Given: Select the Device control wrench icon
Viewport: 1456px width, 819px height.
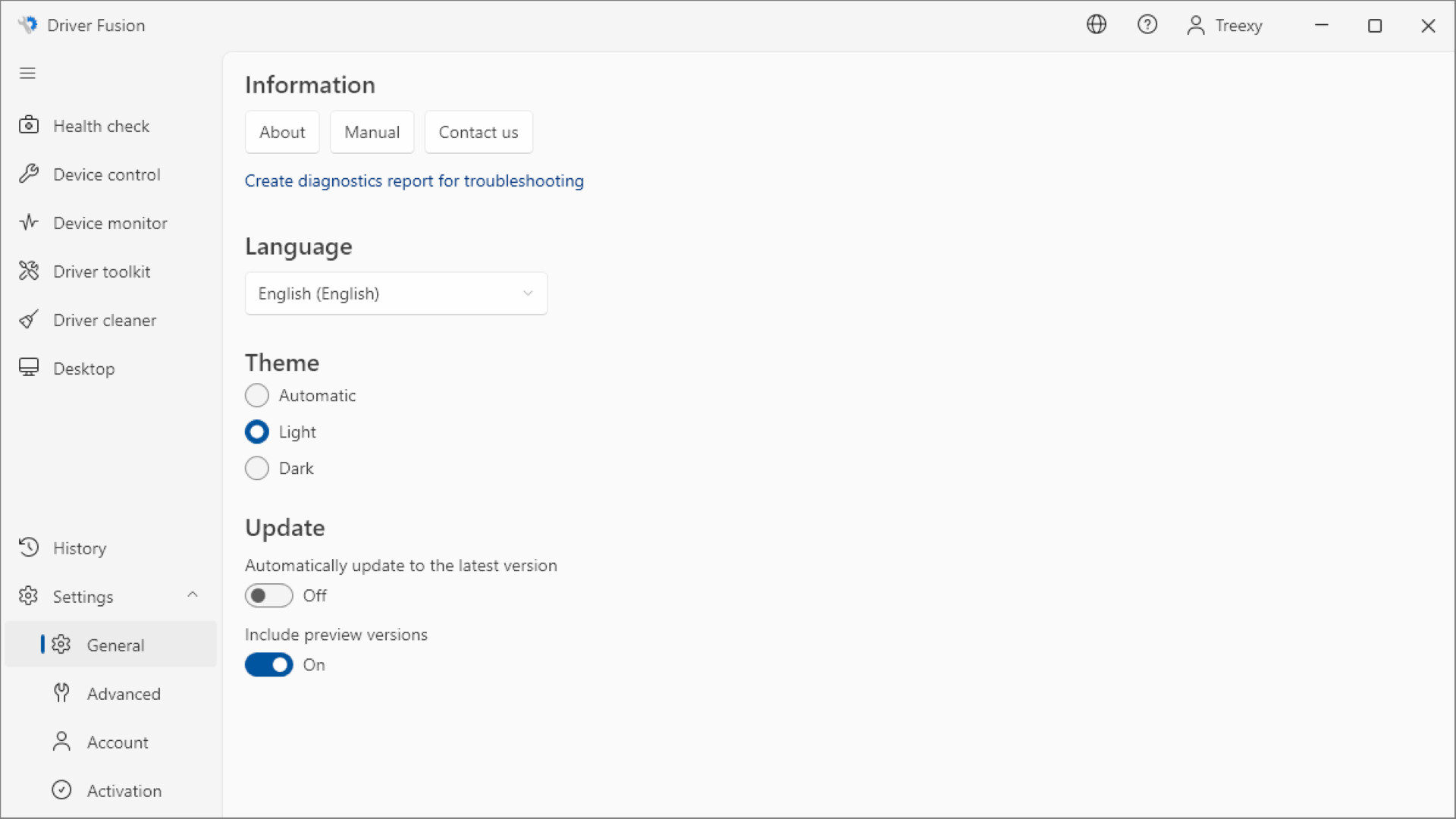Looking at the screenshot, I should [28, 174].
